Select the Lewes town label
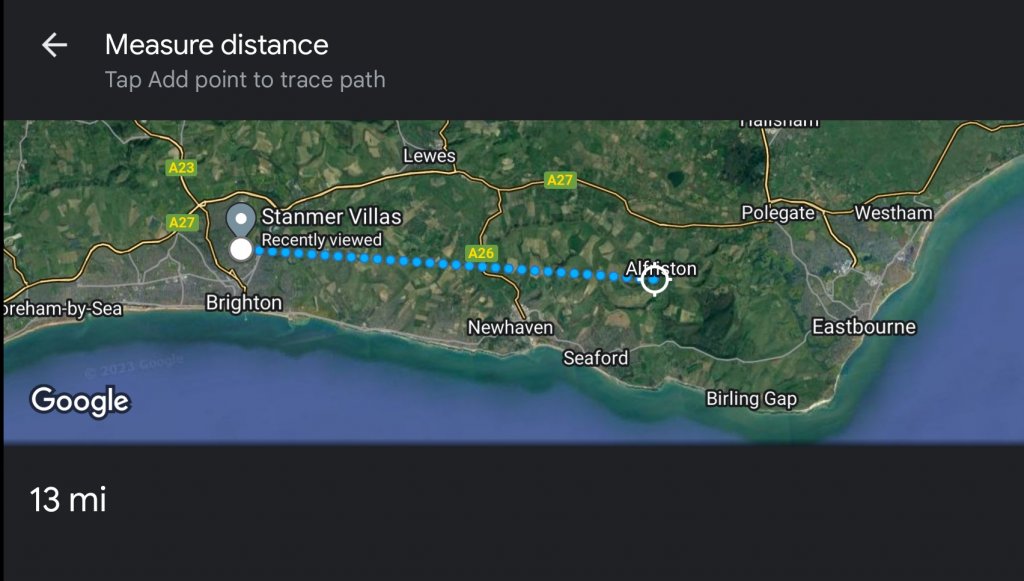1024x581 pixels. (429, 156)
